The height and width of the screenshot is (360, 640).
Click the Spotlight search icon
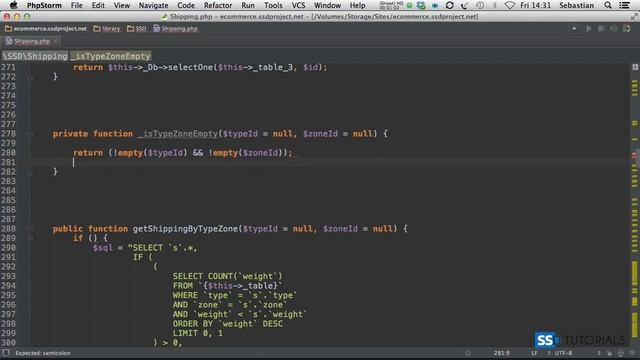pos(608,5)
